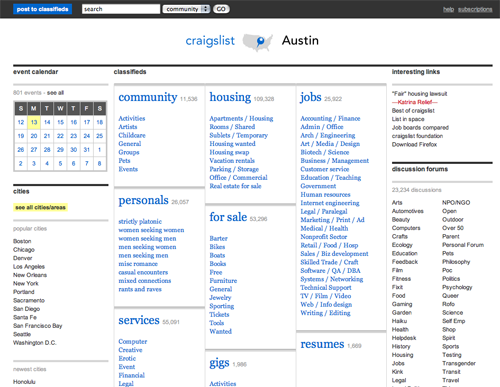Open Childcare under community
Image resolution: width=500 pixels, height=387 pixels.
[132, 135]
